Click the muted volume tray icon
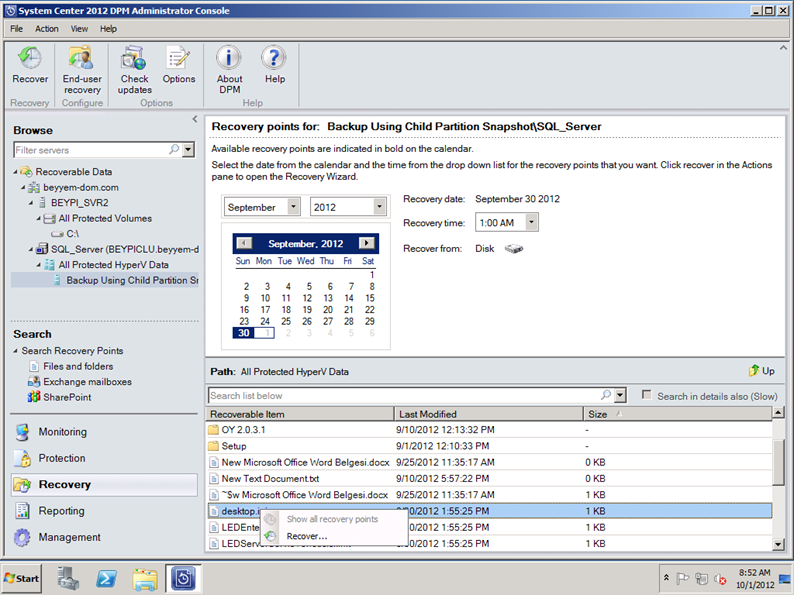This screenshot has height=595, width=794. tap(720, 578)
